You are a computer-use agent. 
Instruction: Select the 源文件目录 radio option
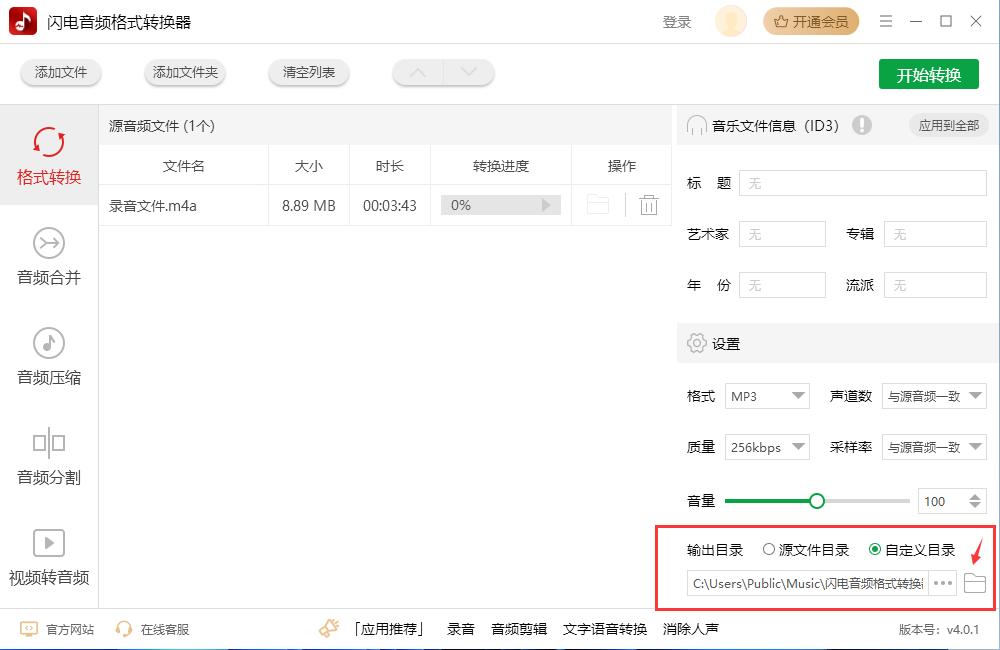coord(769,549)
